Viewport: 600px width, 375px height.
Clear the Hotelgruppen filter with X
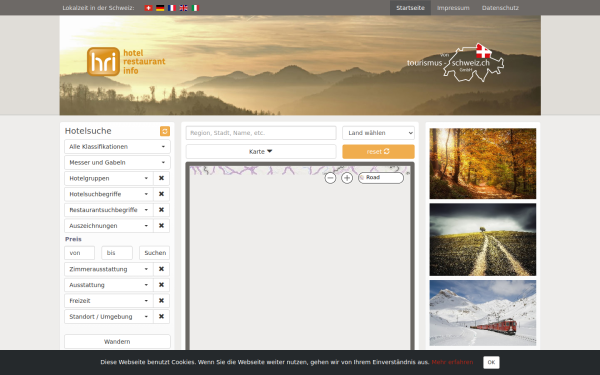coord(161,178)
